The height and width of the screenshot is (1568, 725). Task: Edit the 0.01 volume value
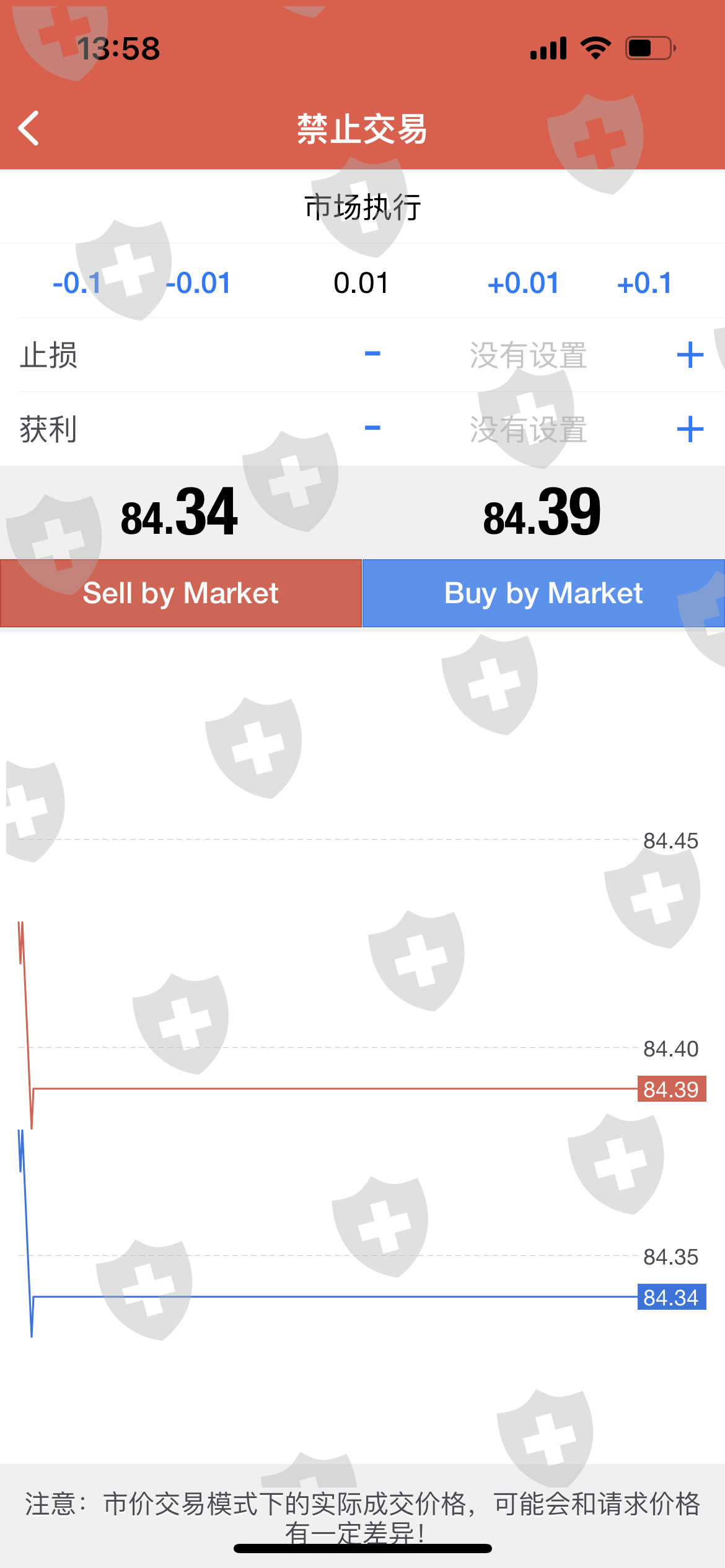point(361,284)
